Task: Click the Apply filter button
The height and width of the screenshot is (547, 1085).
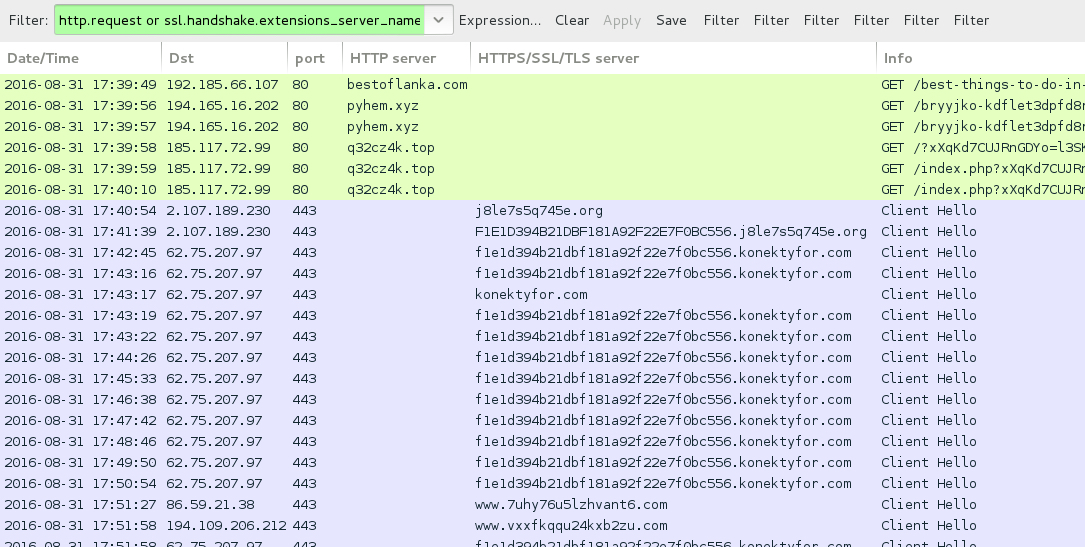Action: [x=622, y=20]
